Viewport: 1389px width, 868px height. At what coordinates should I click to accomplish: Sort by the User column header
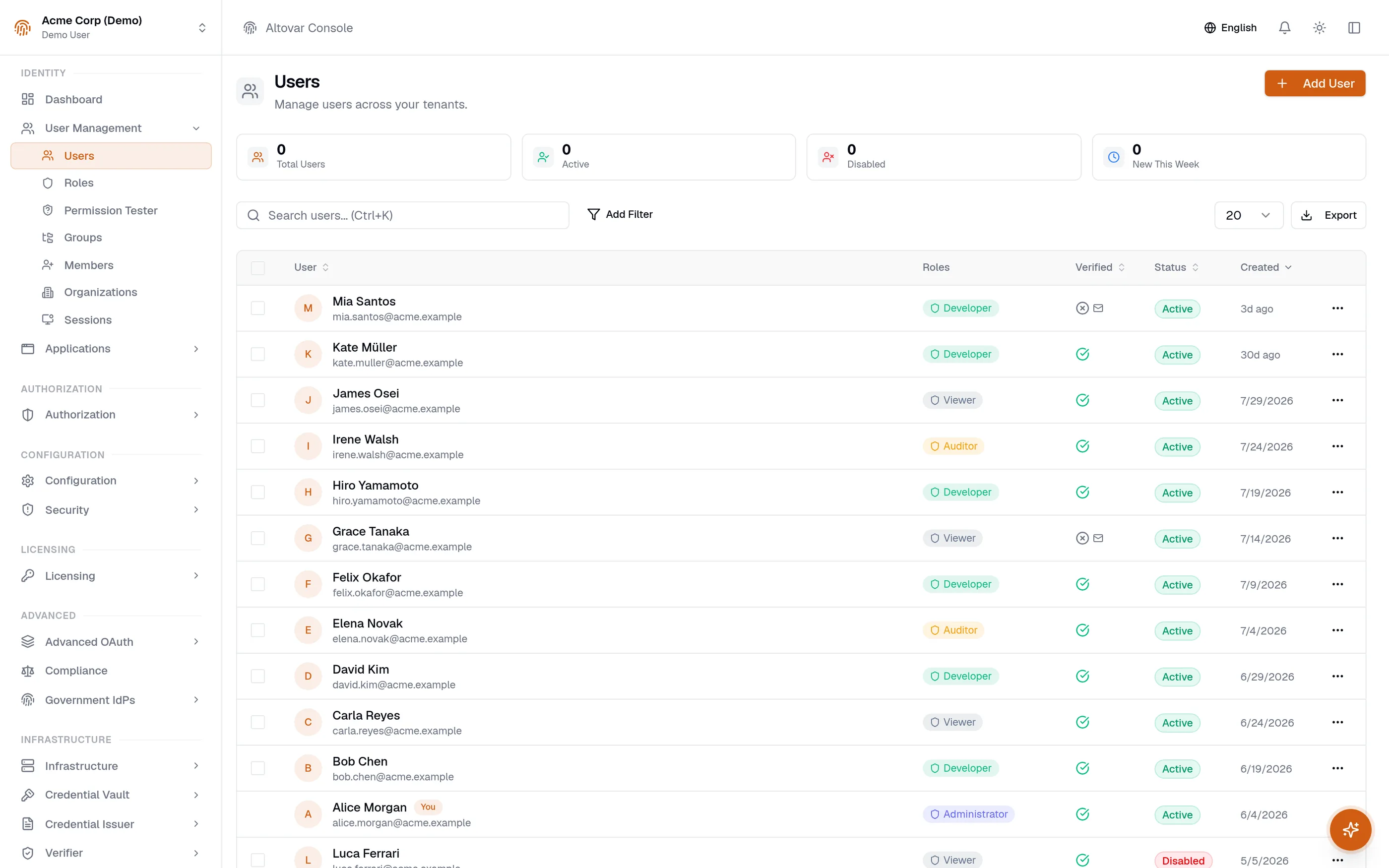click(x=311, y=267)
